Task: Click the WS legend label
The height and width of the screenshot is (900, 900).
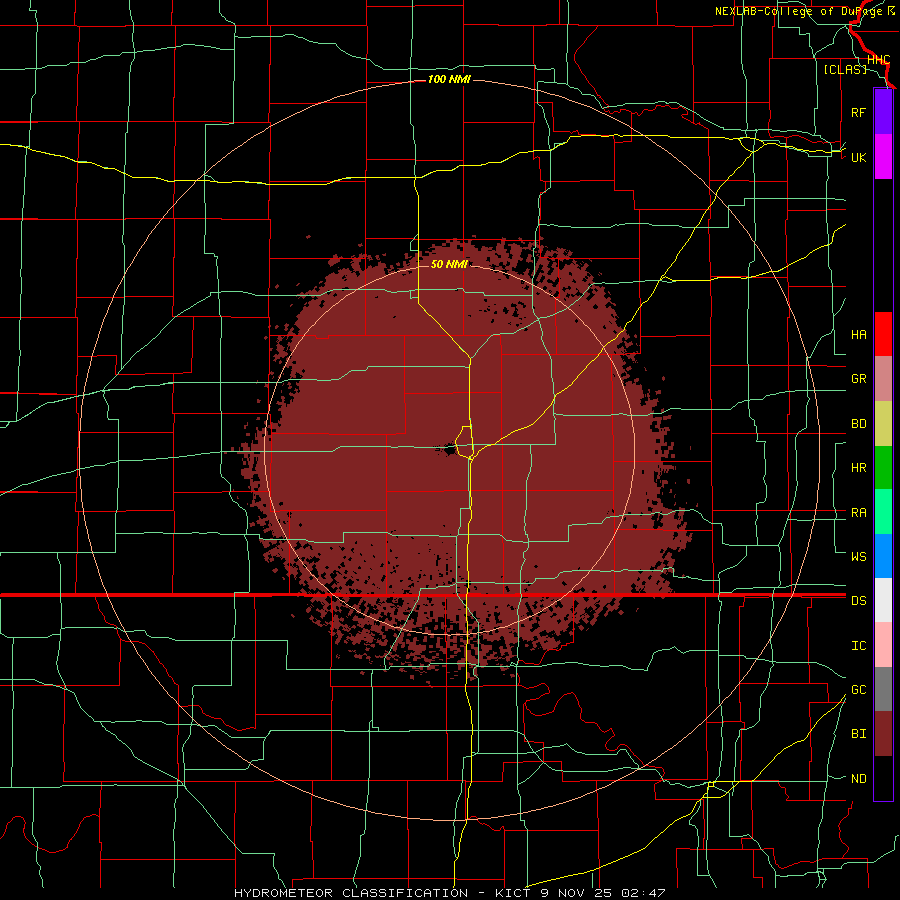Action: pyautogui.click(x=858, y=556)
